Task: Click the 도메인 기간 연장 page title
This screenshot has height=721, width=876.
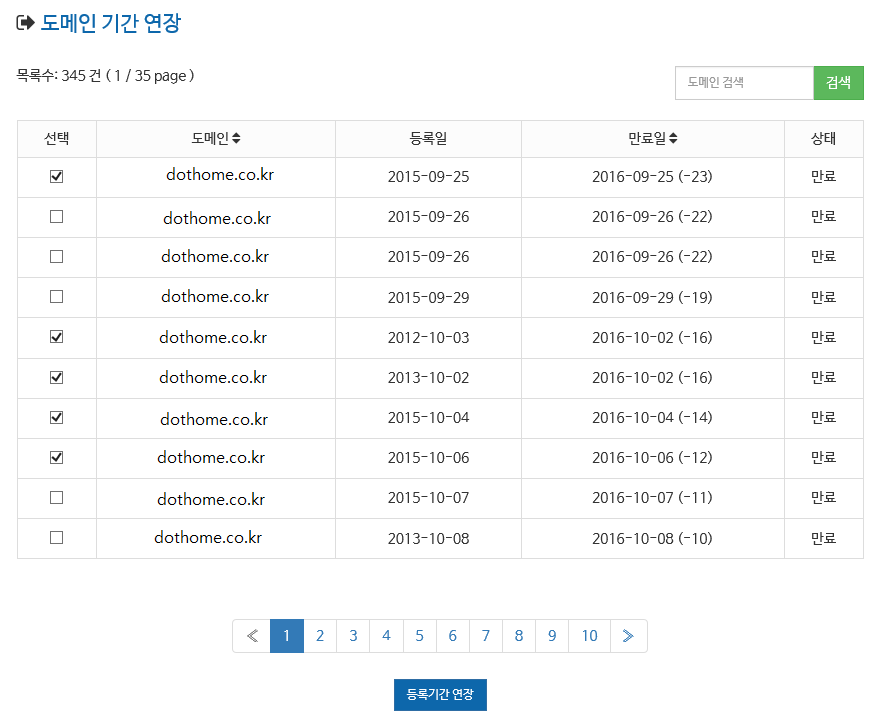Action: [x=111, y=23]
